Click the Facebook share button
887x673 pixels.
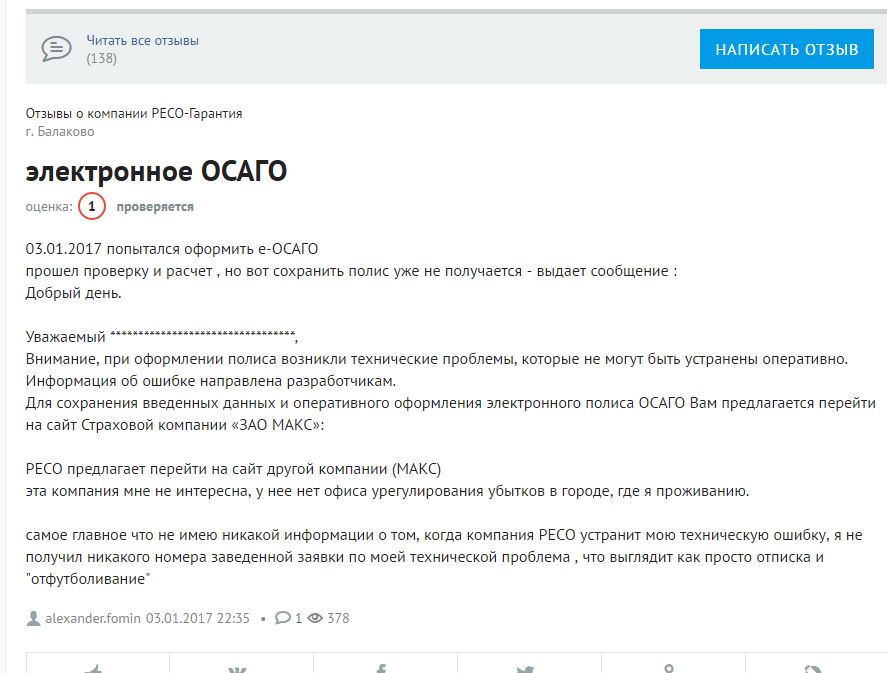[385, 665]
